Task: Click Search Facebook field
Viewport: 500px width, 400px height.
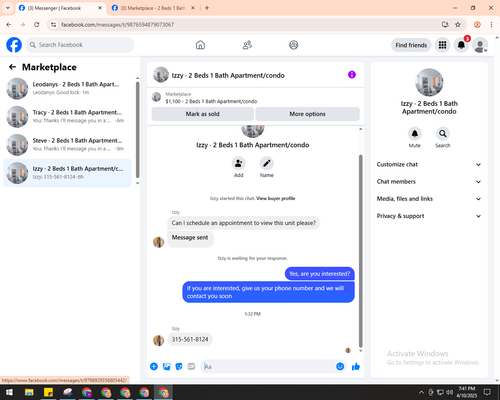Action: (x=80, y=45)
